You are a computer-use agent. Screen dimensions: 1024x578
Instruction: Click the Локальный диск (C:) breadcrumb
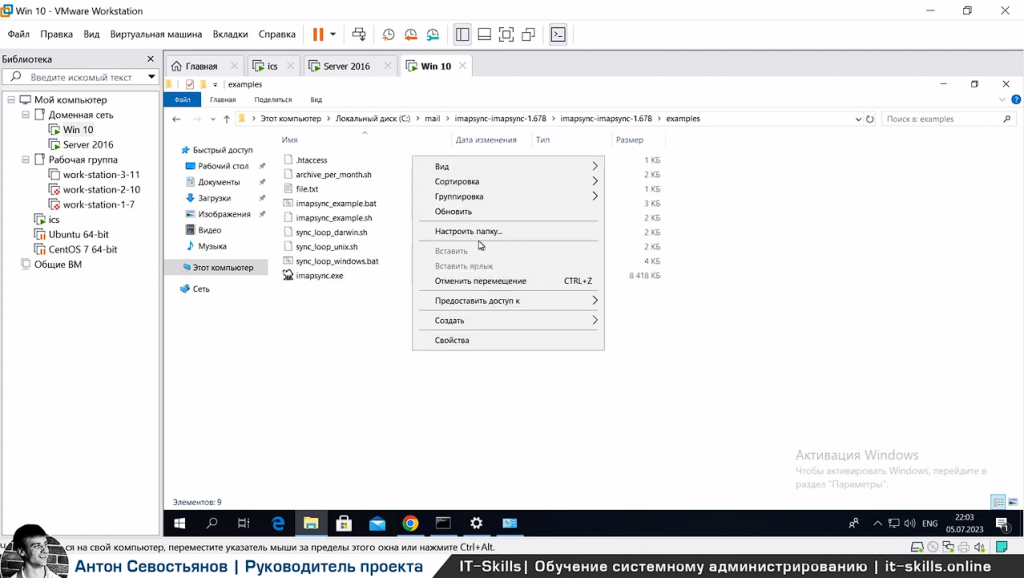pyautogui.click(x=373, y=119)
